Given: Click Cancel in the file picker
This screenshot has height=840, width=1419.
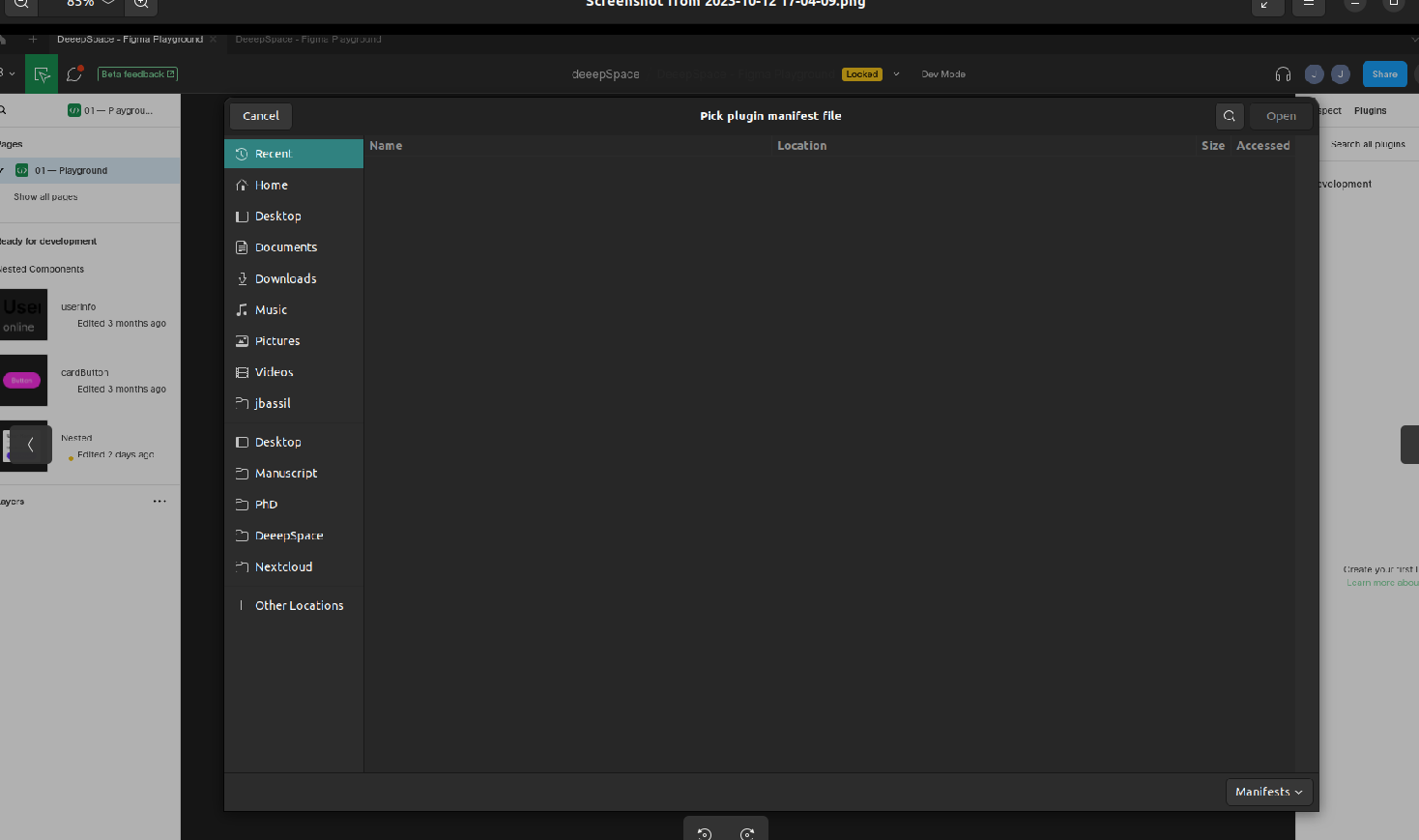Looking at the screenshot, I should pyautogui.click(x=259, y=115).
